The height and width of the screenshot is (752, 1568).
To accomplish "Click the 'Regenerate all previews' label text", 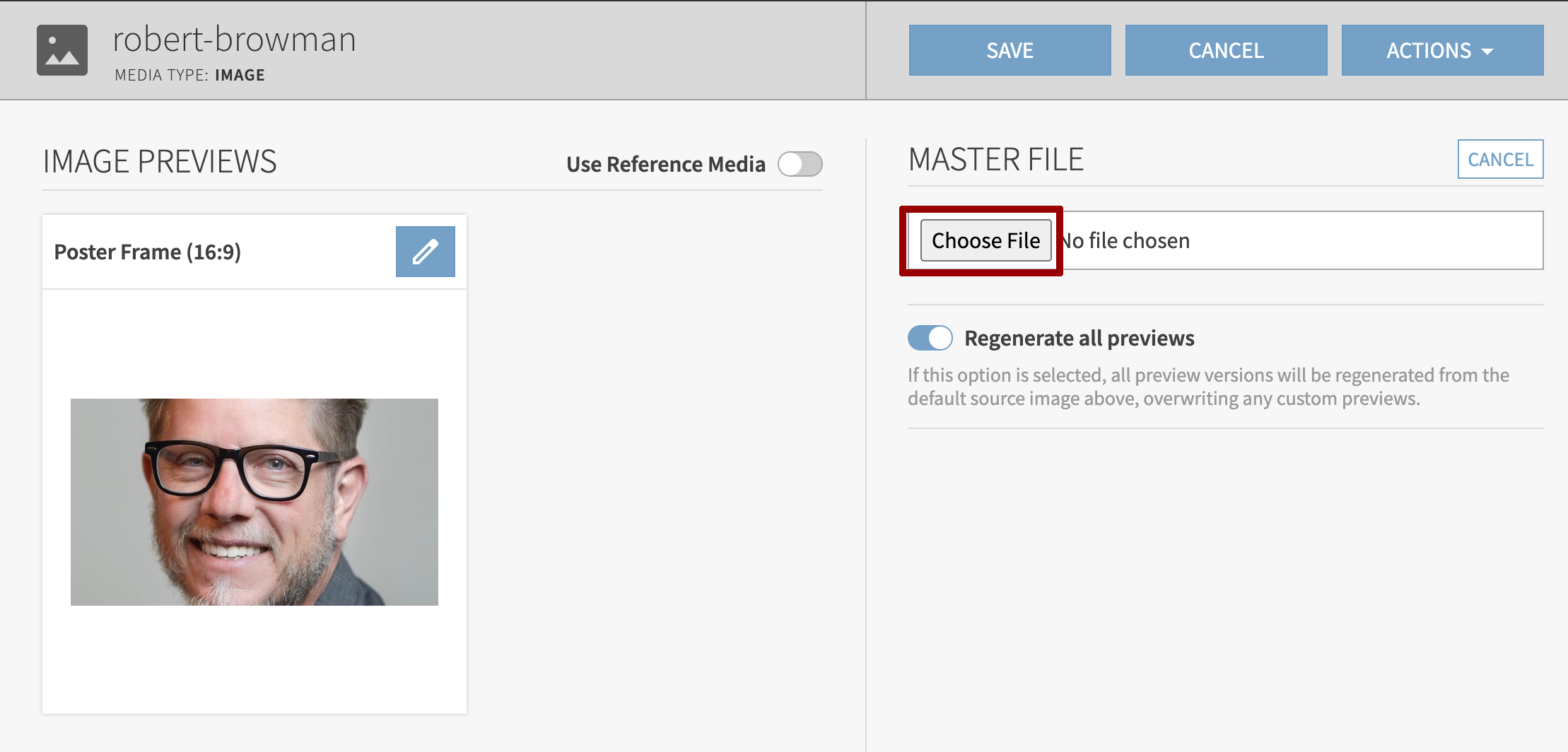I will pos(1079,338).
